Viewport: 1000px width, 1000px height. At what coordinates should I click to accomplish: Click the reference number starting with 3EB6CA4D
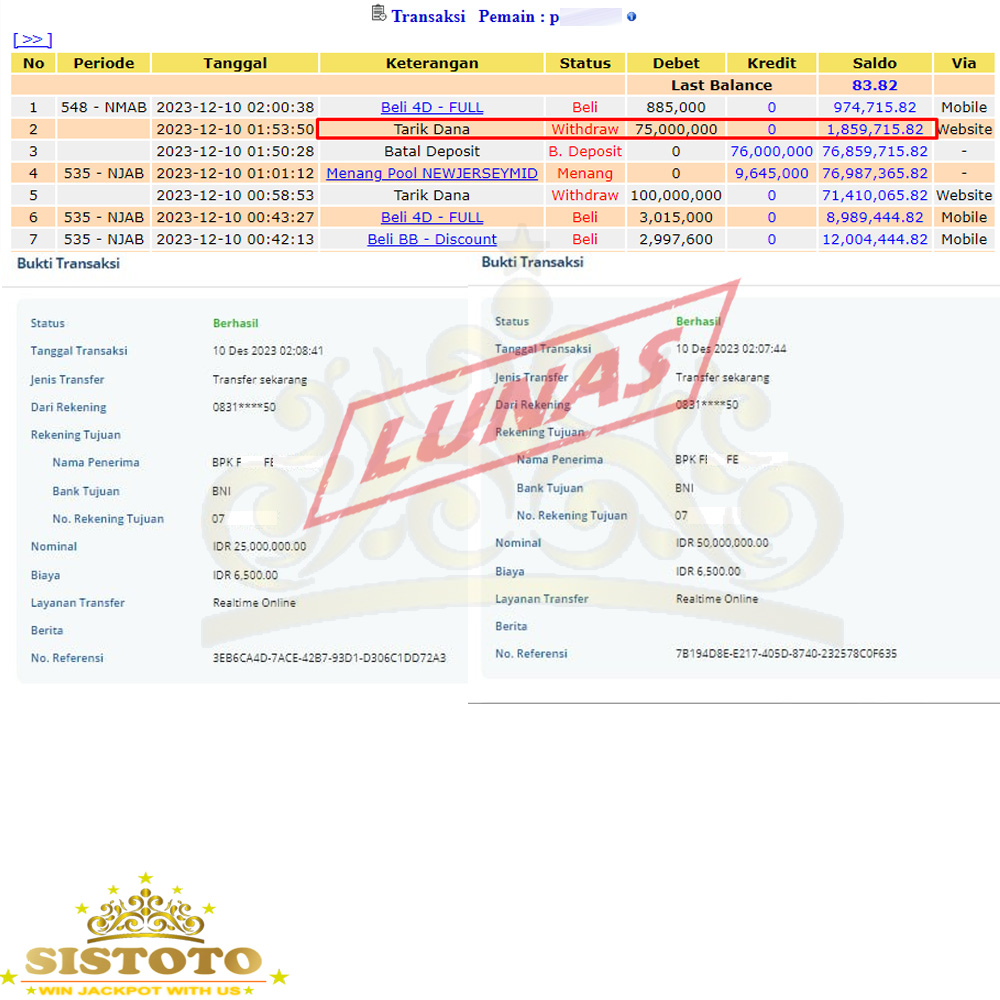pyautogui.click(x=329, y=658)
